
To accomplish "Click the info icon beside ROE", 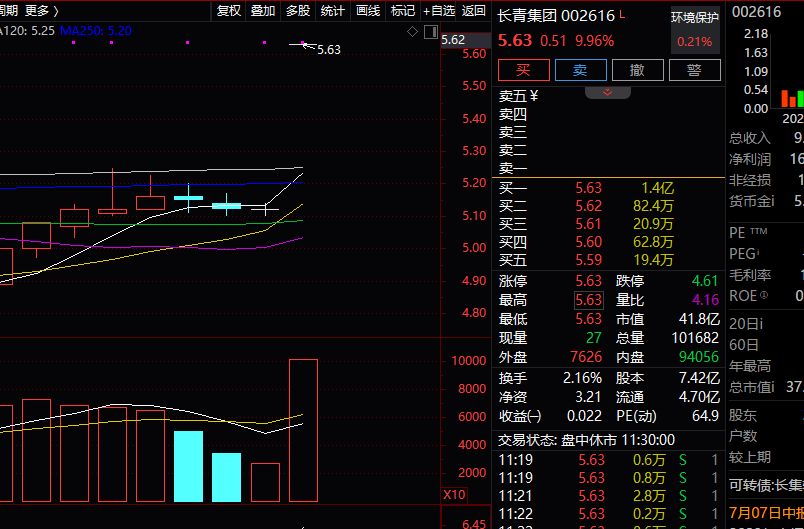I will coord(764,295).
